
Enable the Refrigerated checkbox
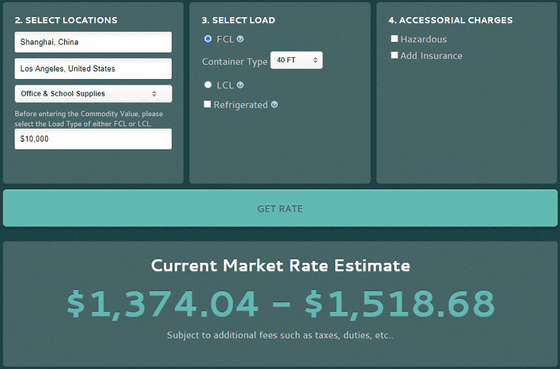click(x=207, y=104)
